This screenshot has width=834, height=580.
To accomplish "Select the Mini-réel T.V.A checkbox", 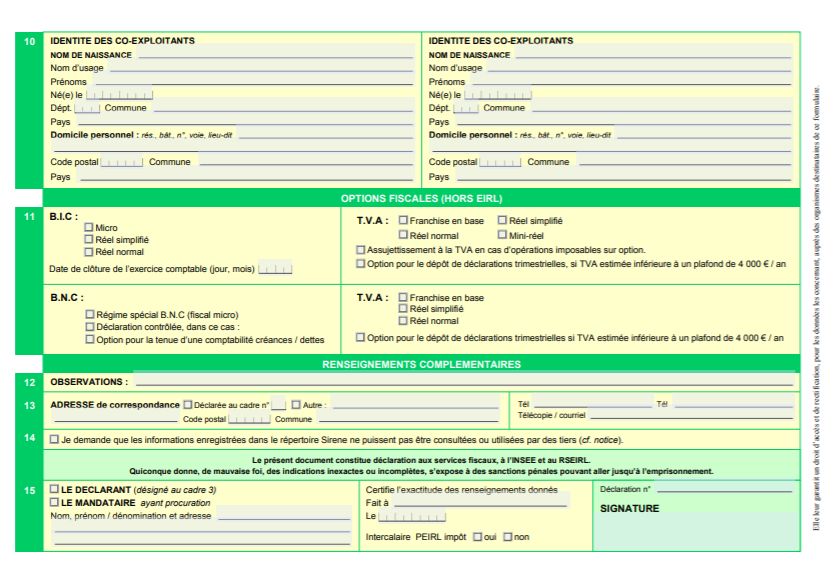I will (x=502, y=235).
